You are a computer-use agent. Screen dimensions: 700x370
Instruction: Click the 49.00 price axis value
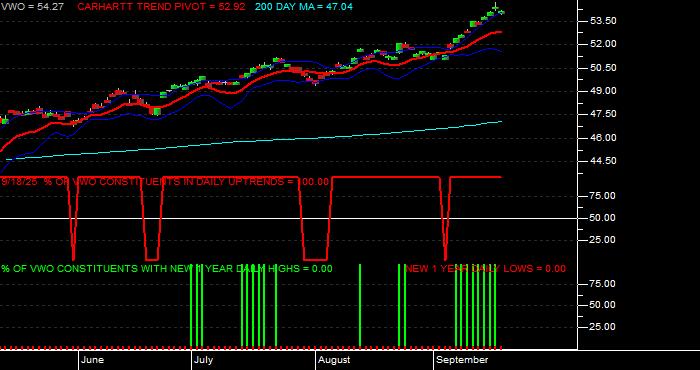[603, 91]
